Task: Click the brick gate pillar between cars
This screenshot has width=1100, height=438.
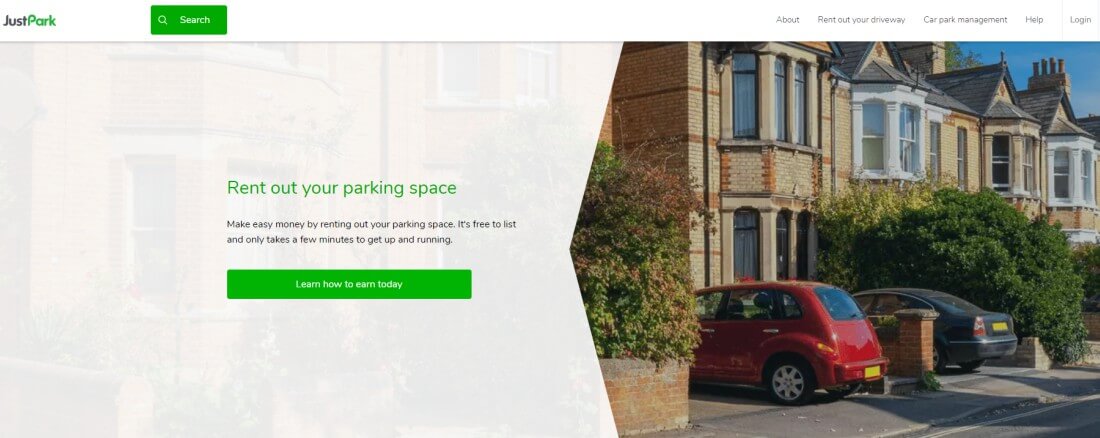Action: pos(915,344)
